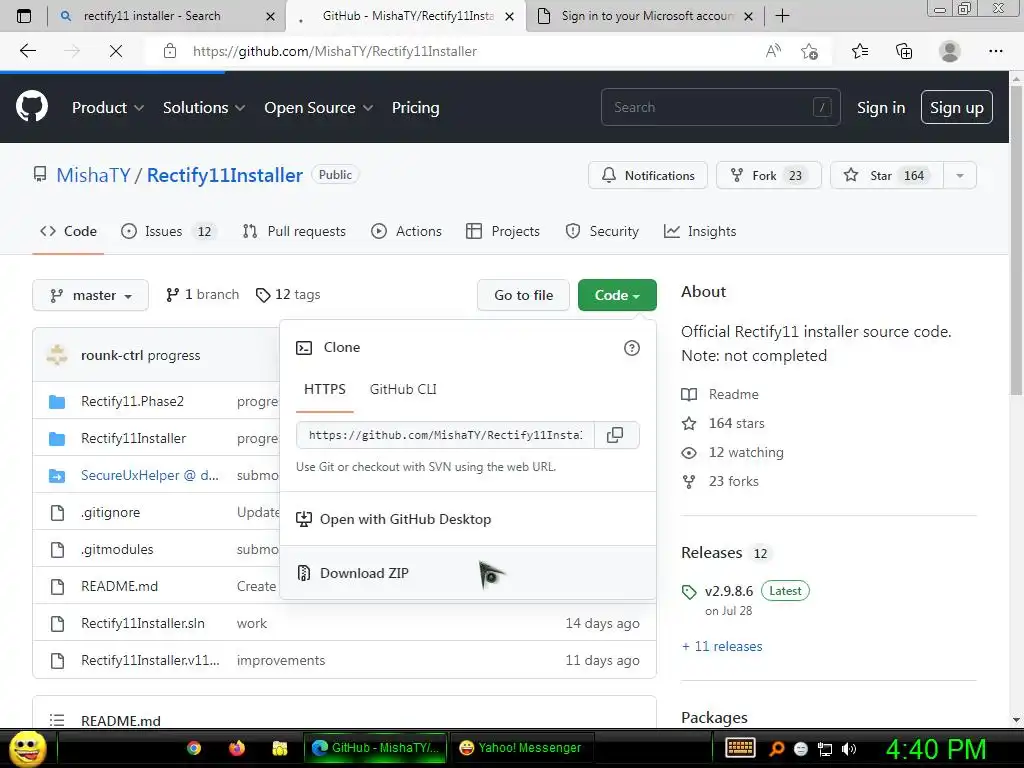
Task: Click the network tray icon
Action: pyautogui.click(x=825, y=749)
